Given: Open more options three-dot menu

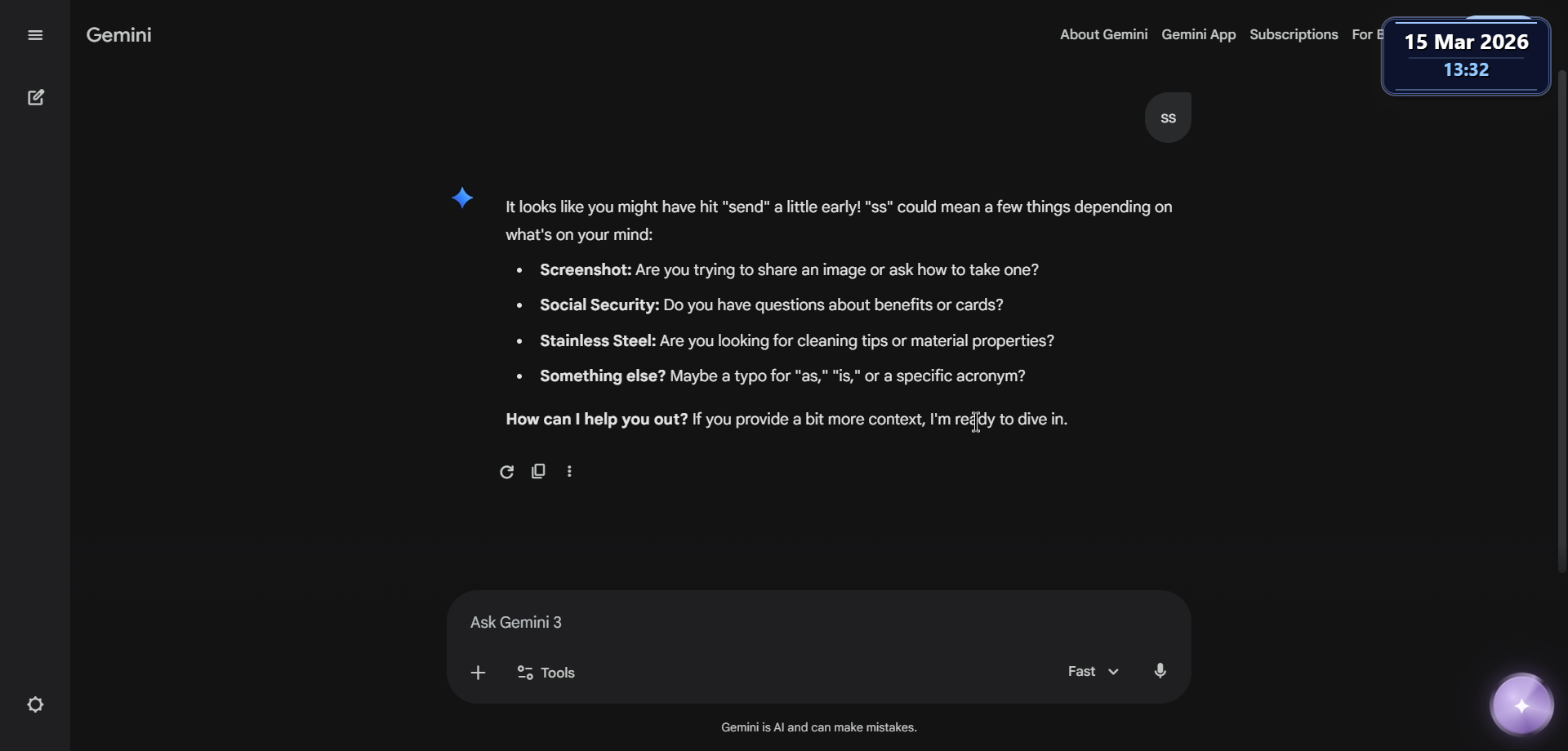Looking at the screenshot, I should [x=569, y=472].
